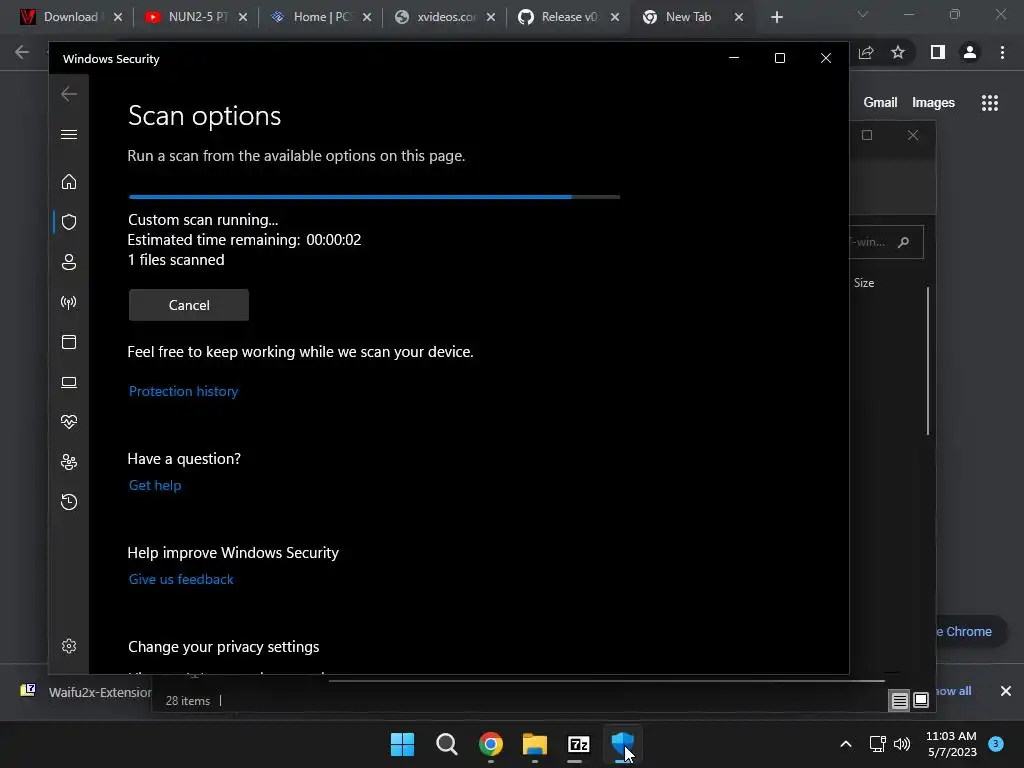Open the Waifu2x-Extension downloaded file

coord(85,692)
